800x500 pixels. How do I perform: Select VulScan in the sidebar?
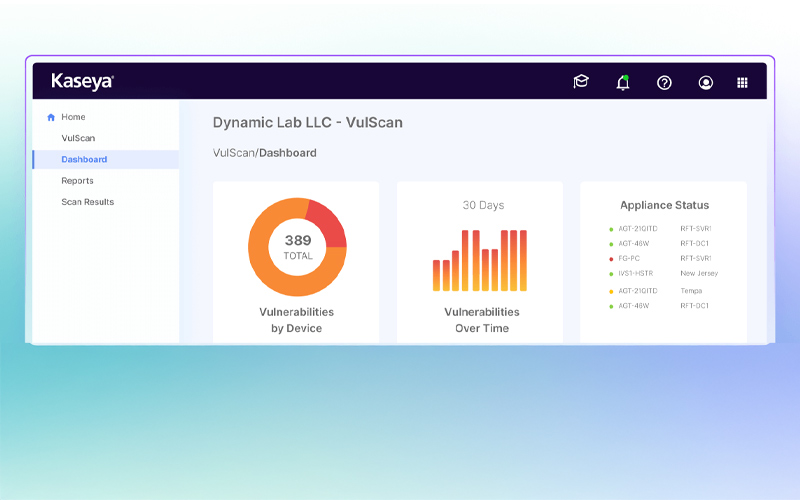coord(78,138)
